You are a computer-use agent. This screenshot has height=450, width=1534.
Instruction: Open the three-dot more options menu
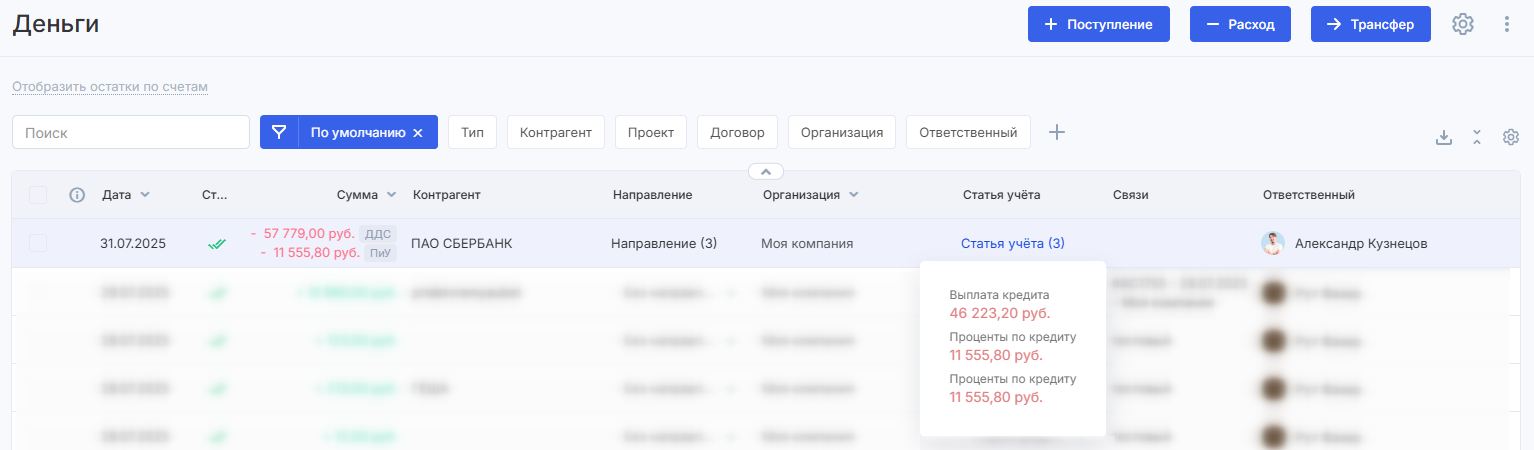[1507, 25]
